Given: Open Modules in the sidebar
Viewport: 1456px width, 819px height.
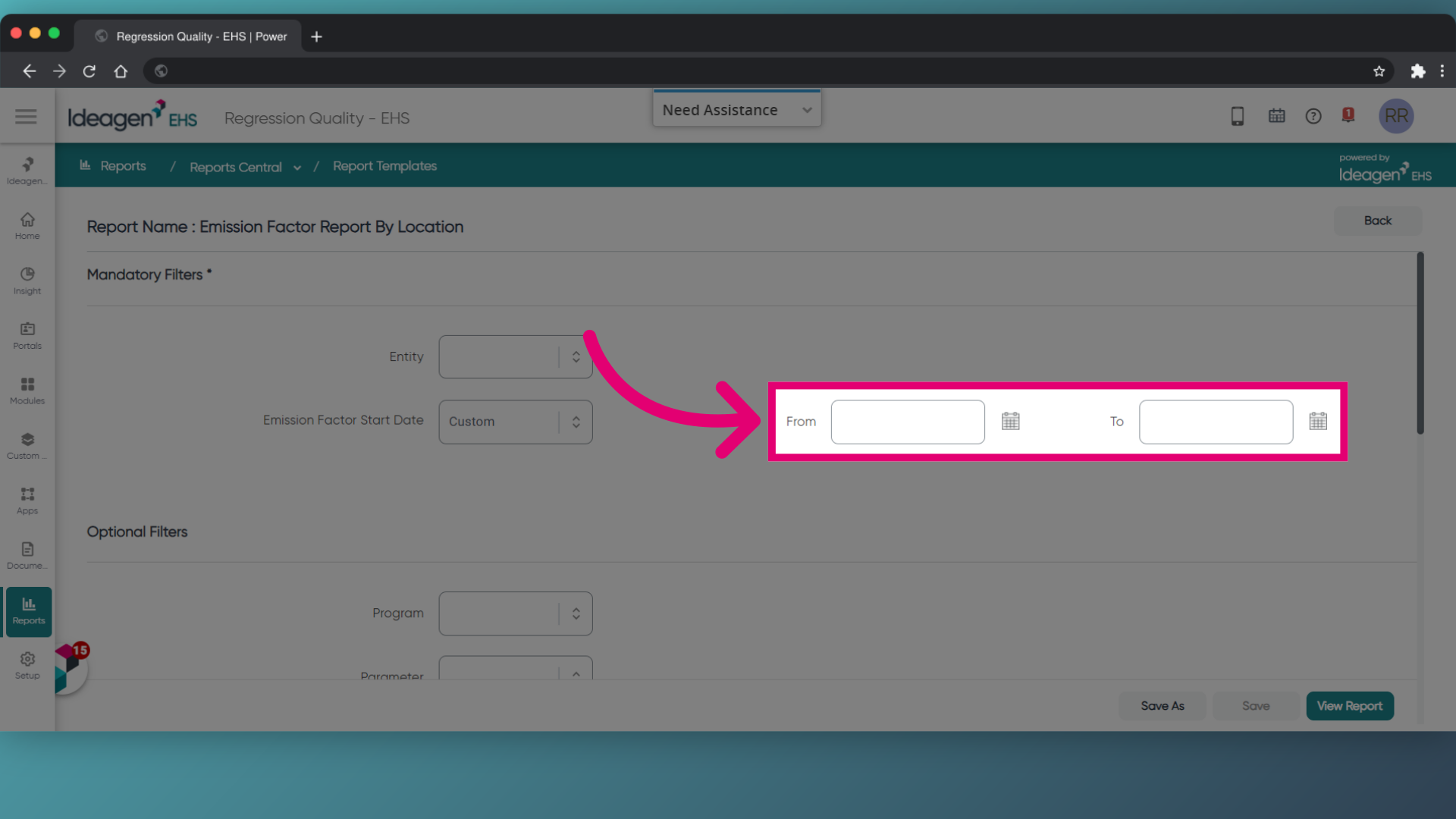Looking at the screenshot, I should (27, 391).
